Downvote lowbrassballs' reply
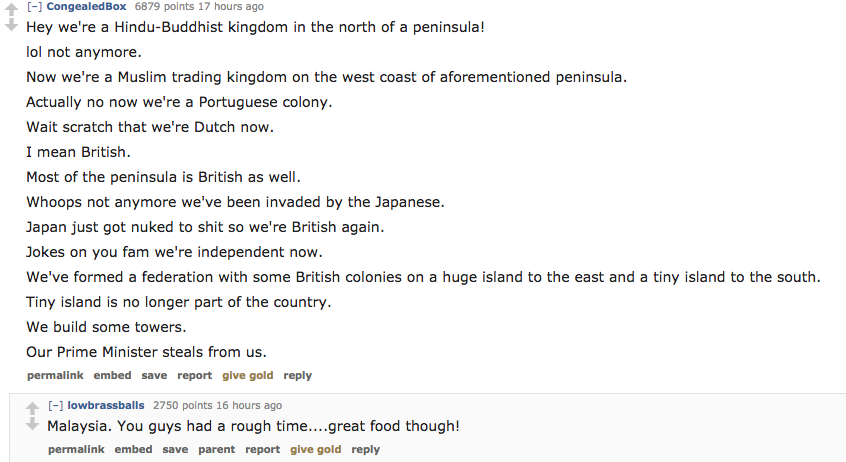This screenshot has height=462, width=846. 33,424
